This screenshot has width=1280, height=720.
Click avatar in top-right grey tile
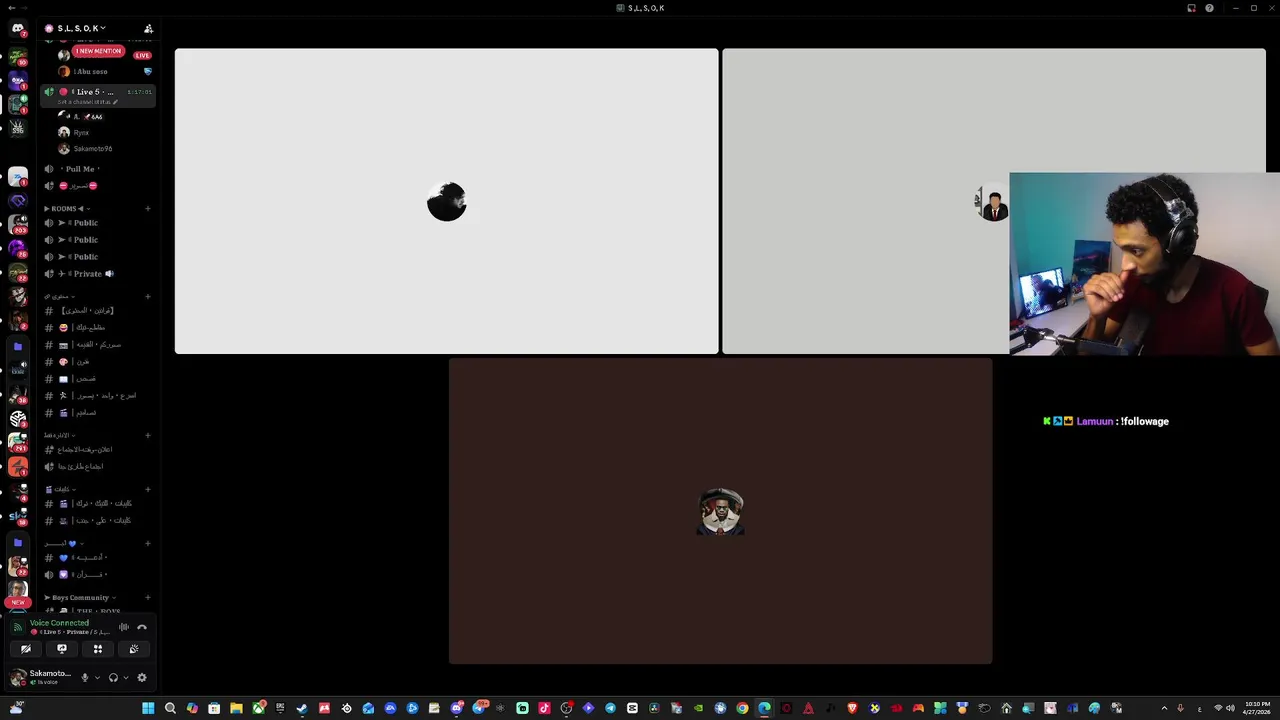[993, 203]
